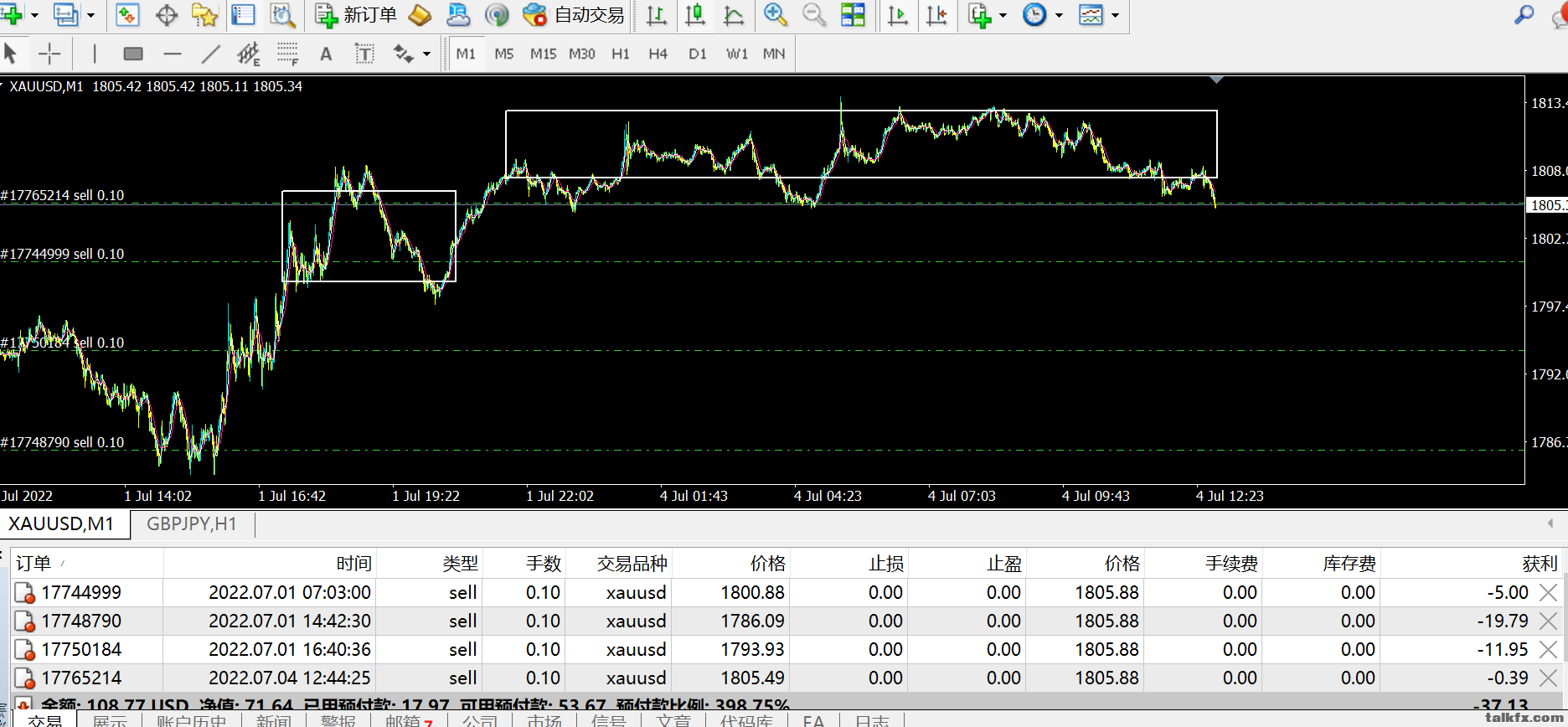Switch chart to bar chart style

click(657, 14)
